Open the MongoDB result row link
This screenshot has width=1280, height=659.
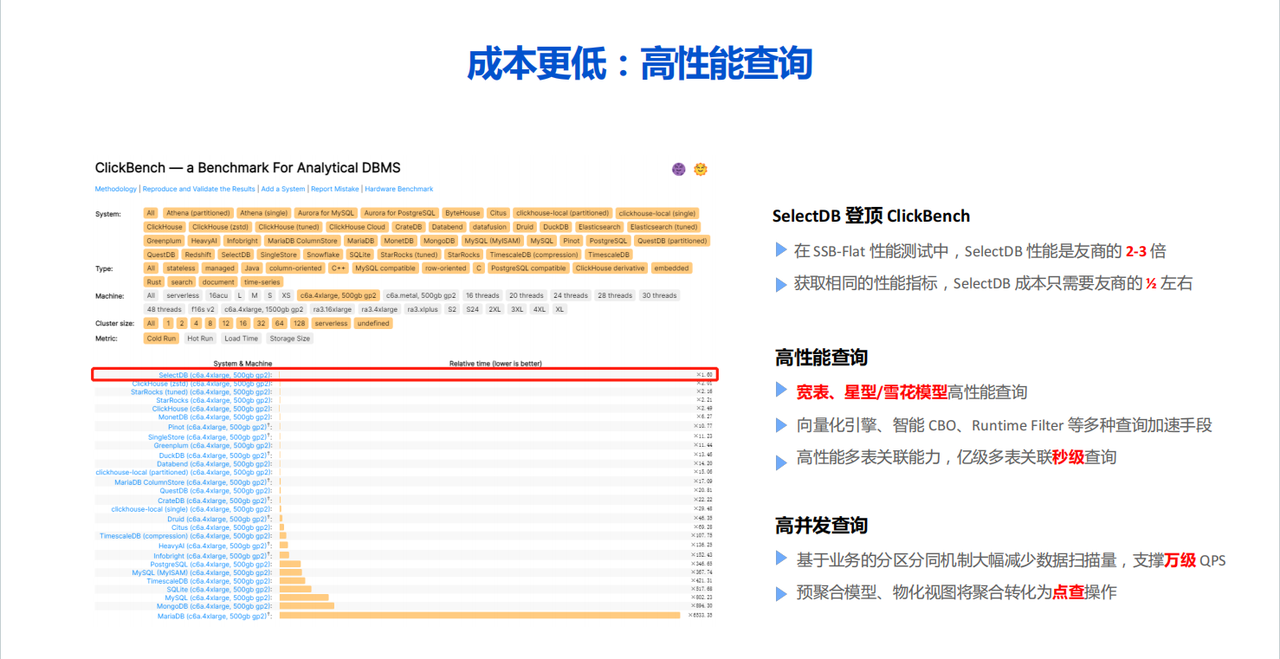pyautogui.click(x=214, y=606)
